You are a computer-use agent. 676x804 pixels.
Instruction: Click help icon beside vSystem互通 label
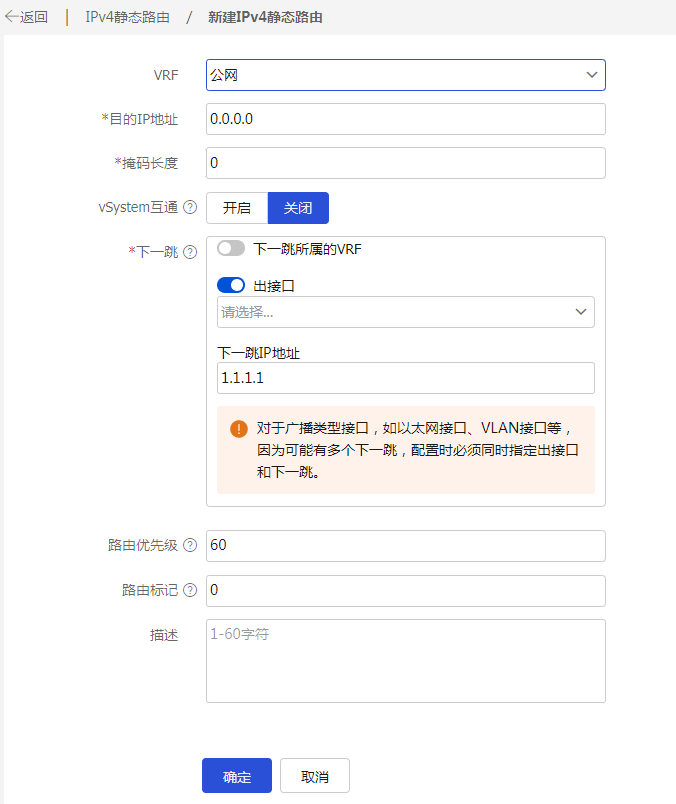pos(190,208)
